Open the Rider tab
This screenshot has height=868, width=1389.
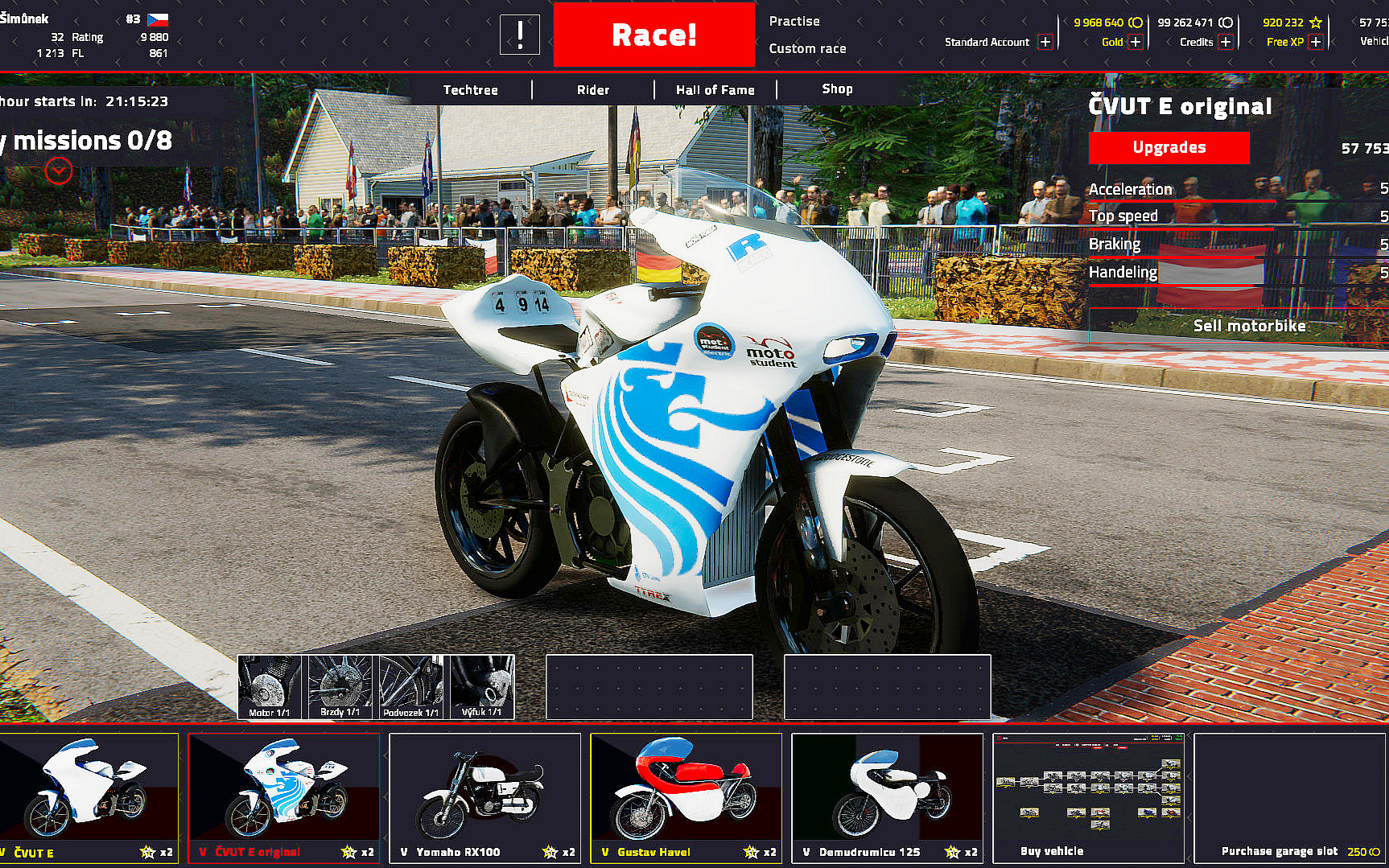[593, 90]
